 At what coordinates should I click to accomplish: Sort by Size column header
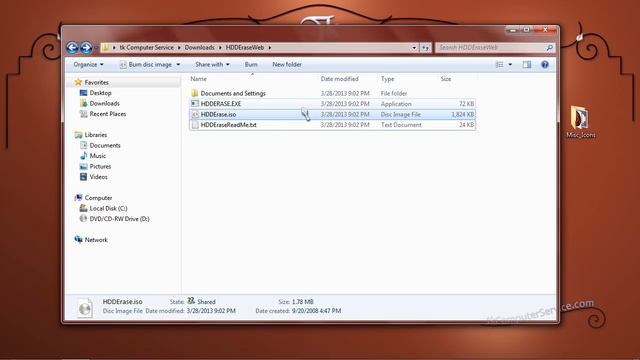point(446,79)
